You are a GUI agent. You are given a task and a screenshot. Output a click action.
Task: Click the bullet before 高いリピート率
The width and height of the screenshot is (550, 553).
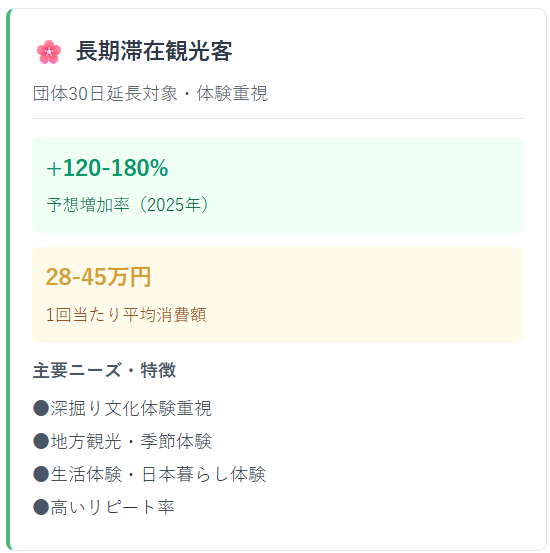click(x=41, y=508)
